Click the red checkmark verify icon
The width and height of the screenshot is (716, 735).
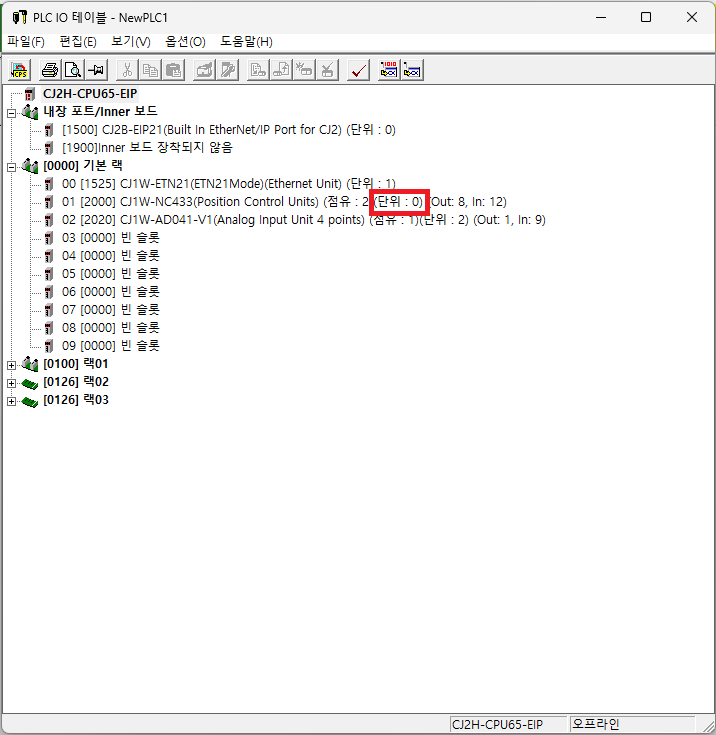click(358, 70)
